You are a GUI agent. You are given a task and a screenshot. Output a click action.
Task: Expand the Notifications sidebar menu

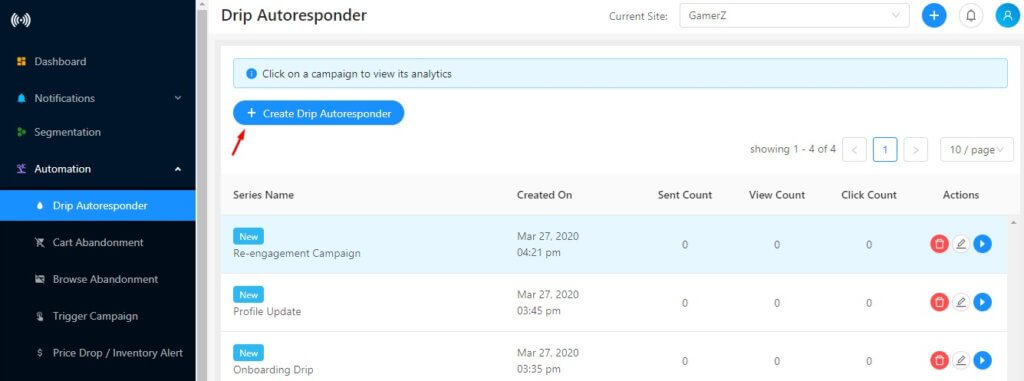click(98, 98)
